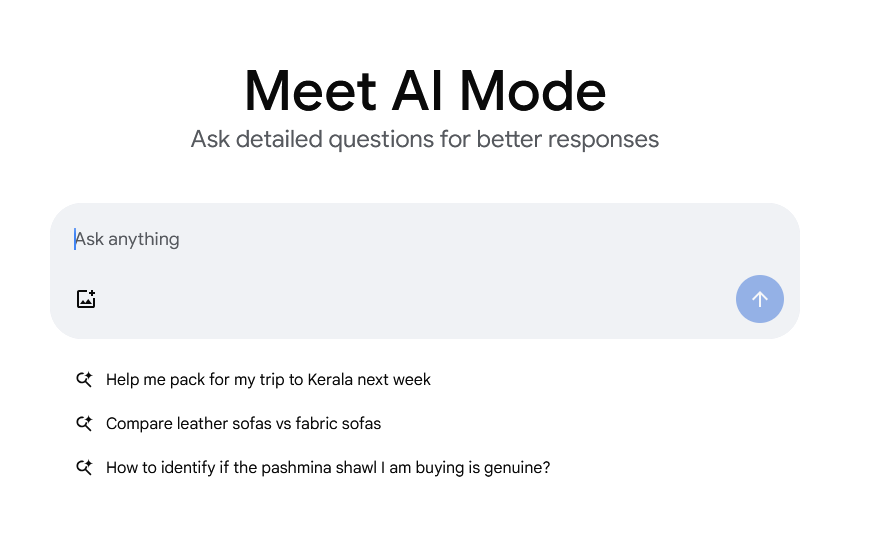Select the Kerala trip packing suggestion
876x534 pixels.
(x=268, y=380)
